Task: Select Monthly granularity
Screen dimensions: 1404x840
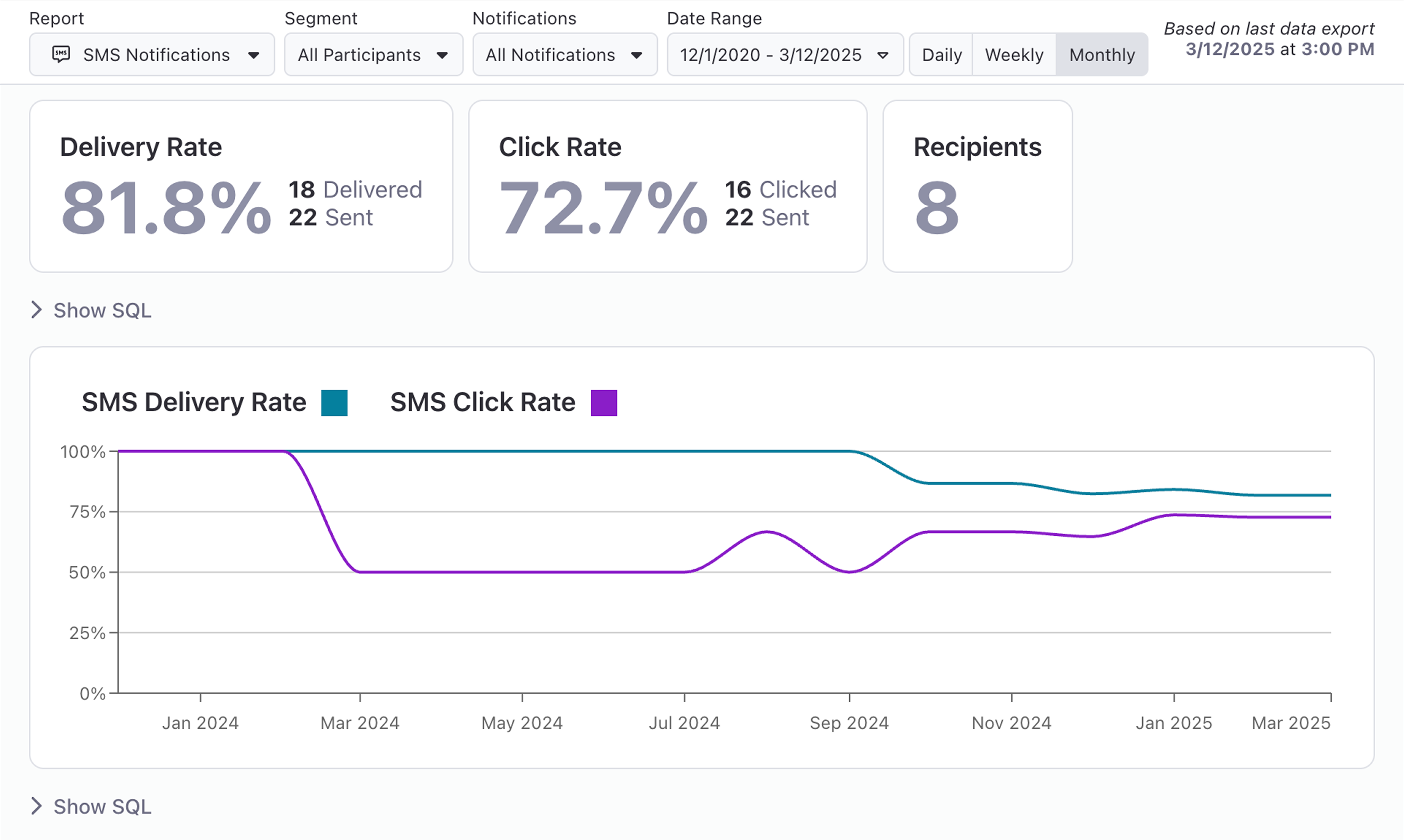Action: (1101, 55)
